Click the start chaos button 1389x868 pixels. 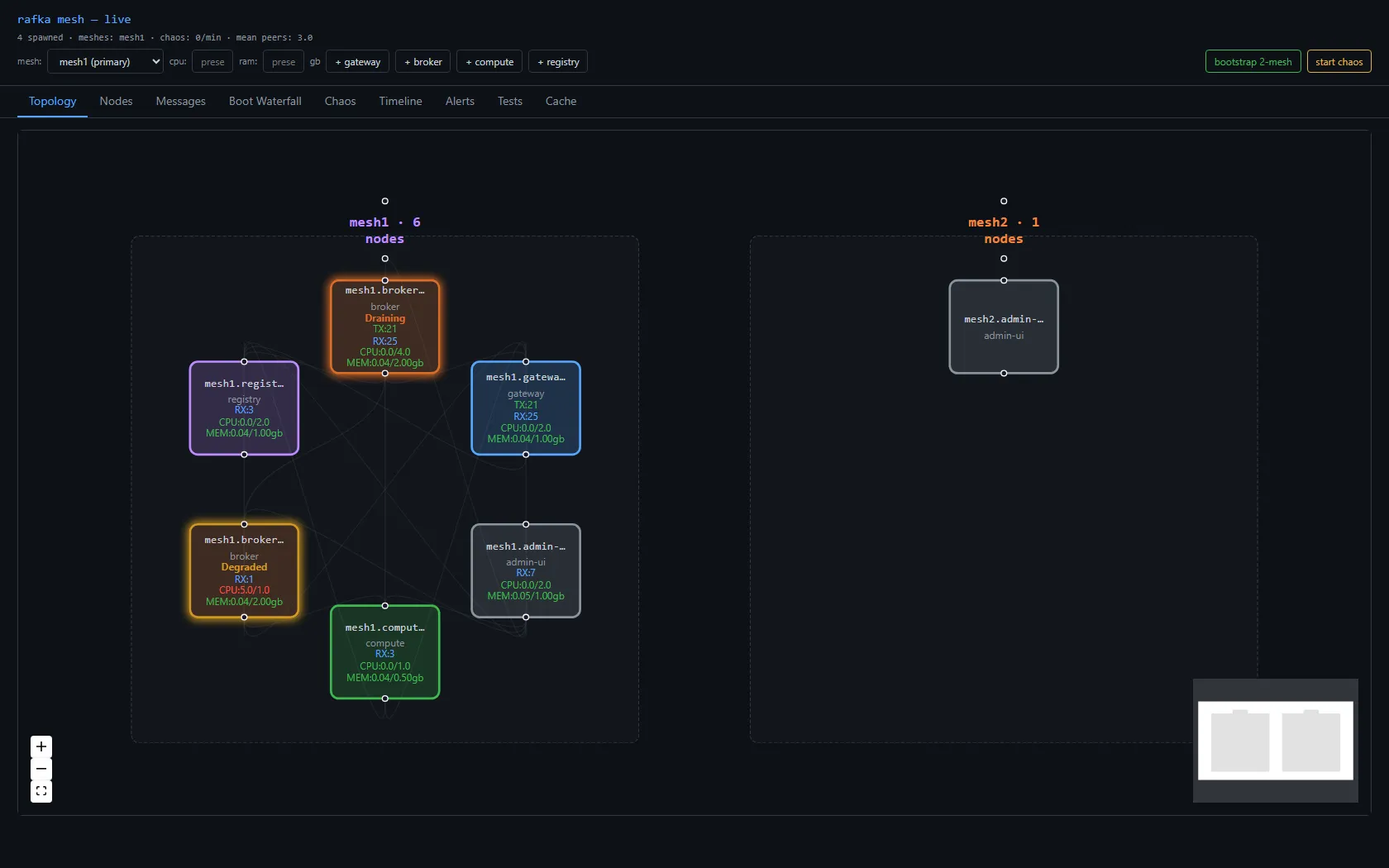point(1339,62)
